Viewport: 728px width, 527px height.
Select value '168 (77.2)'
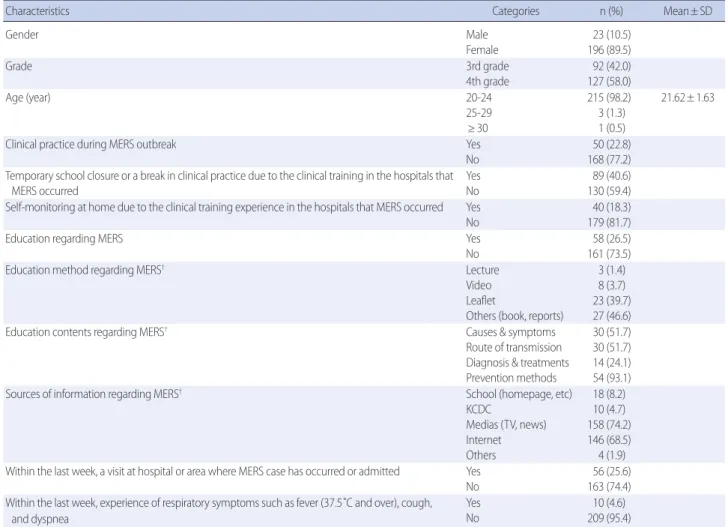[610, 160]
